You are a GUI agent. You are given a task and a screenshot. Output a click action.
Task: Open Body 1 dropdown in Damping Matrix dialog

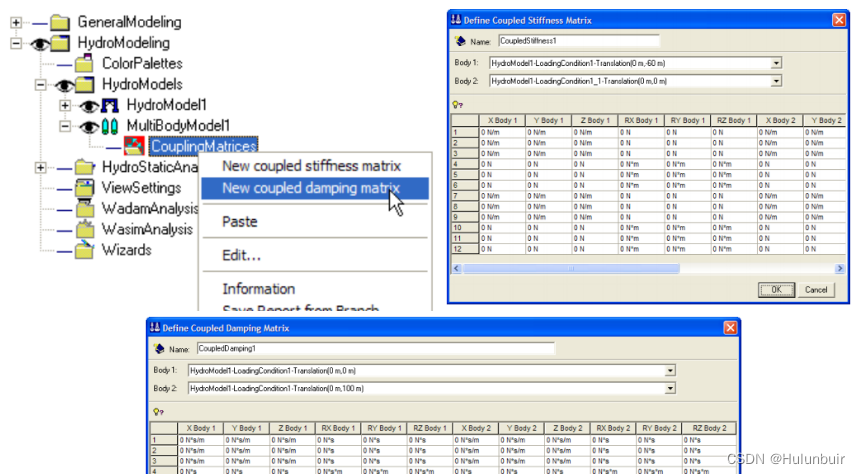(670, 371)
